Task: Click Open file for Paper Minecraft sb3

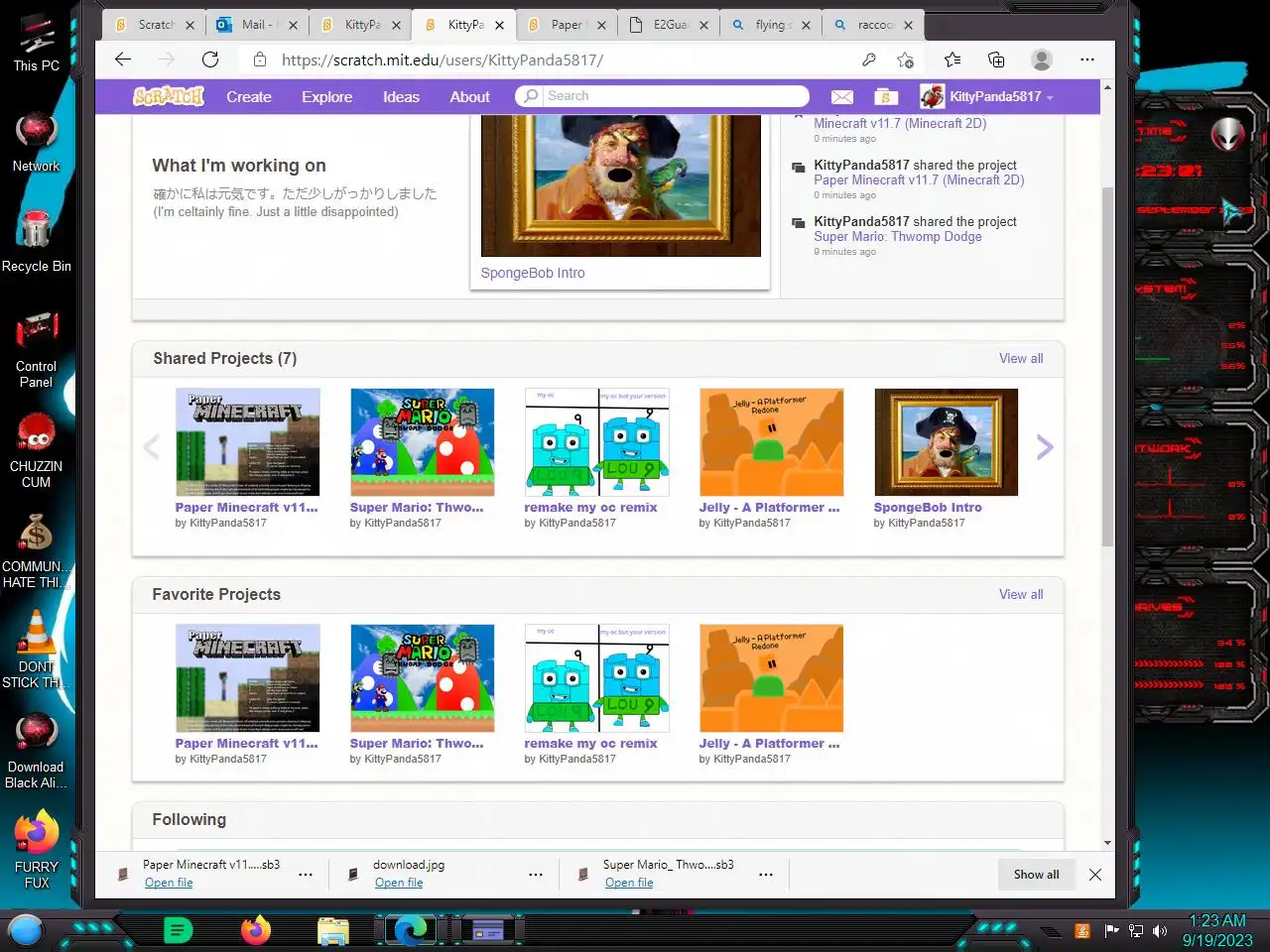Action: pyautogui.click(x=169, y=883)
